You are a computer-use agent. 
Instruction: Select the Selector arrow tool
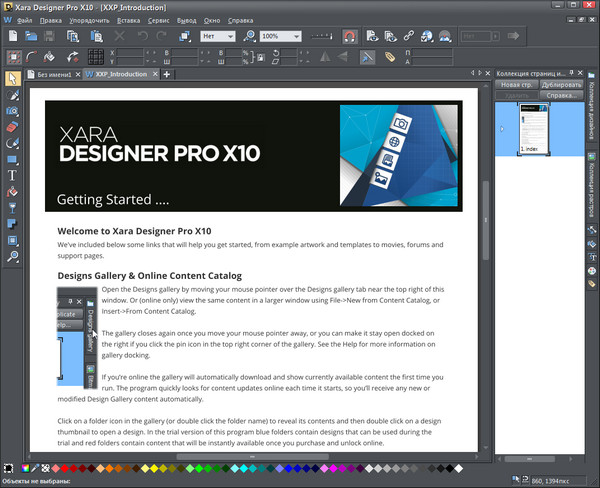pos(12,78)
